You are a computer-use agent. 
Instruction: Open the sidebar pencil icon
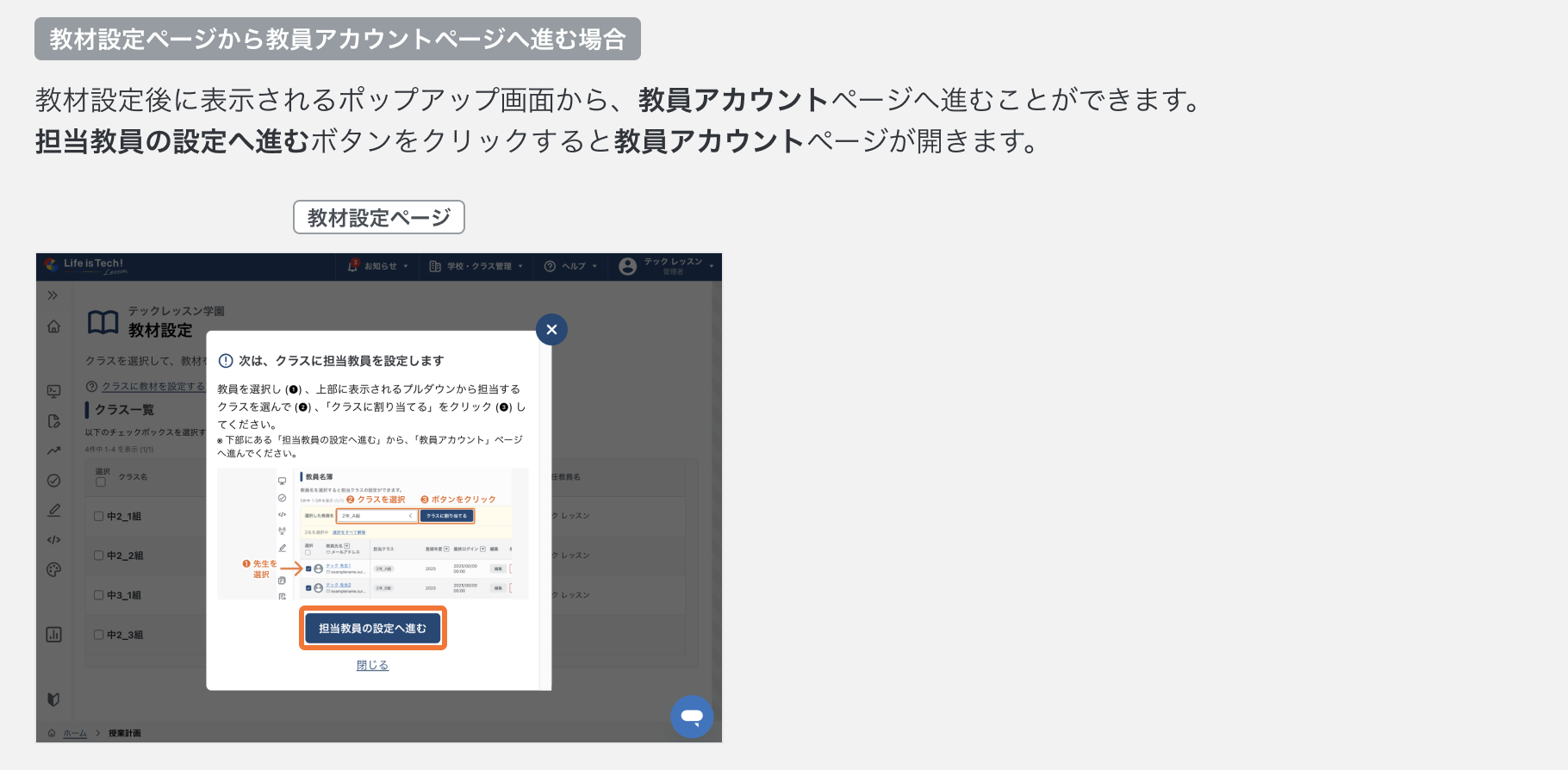(53, 510)
